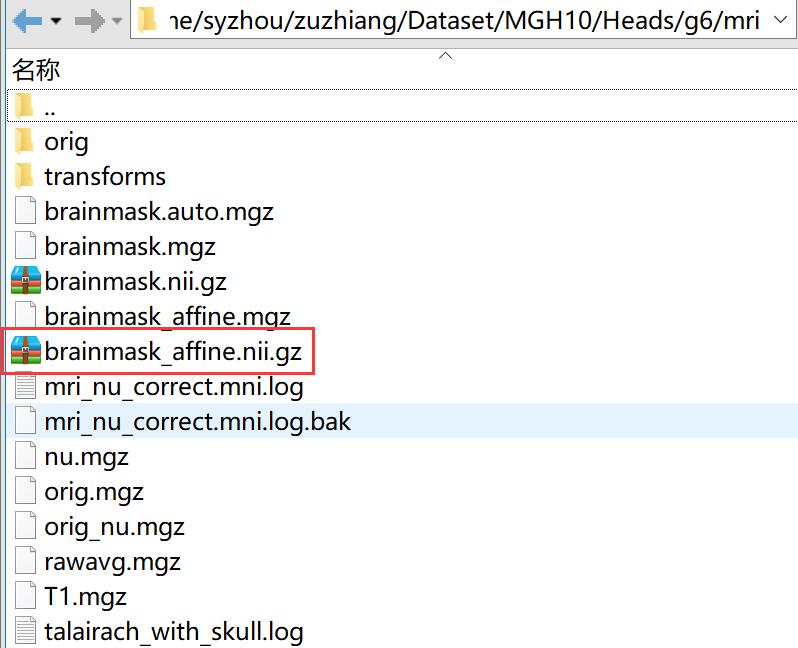Image resolution: width=798 pixels, height=648 pixels.
Task: Select rawavg.mgz file
Action: click(112, 562)
